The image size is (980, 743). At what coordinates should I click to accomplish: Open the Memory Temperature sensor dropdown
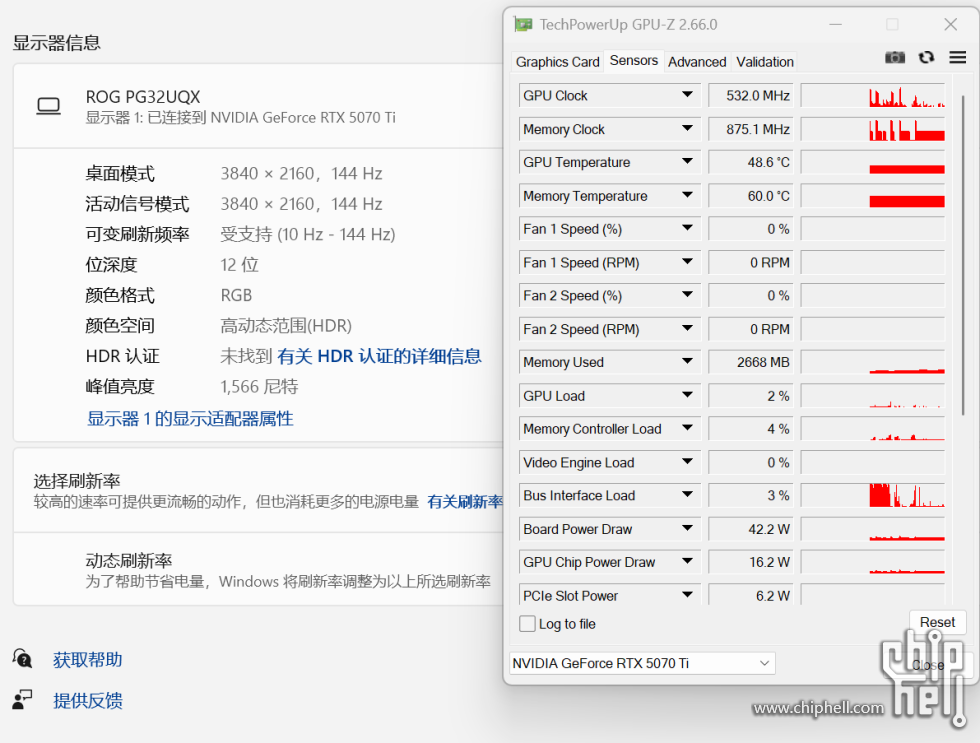tap(688, 196)
